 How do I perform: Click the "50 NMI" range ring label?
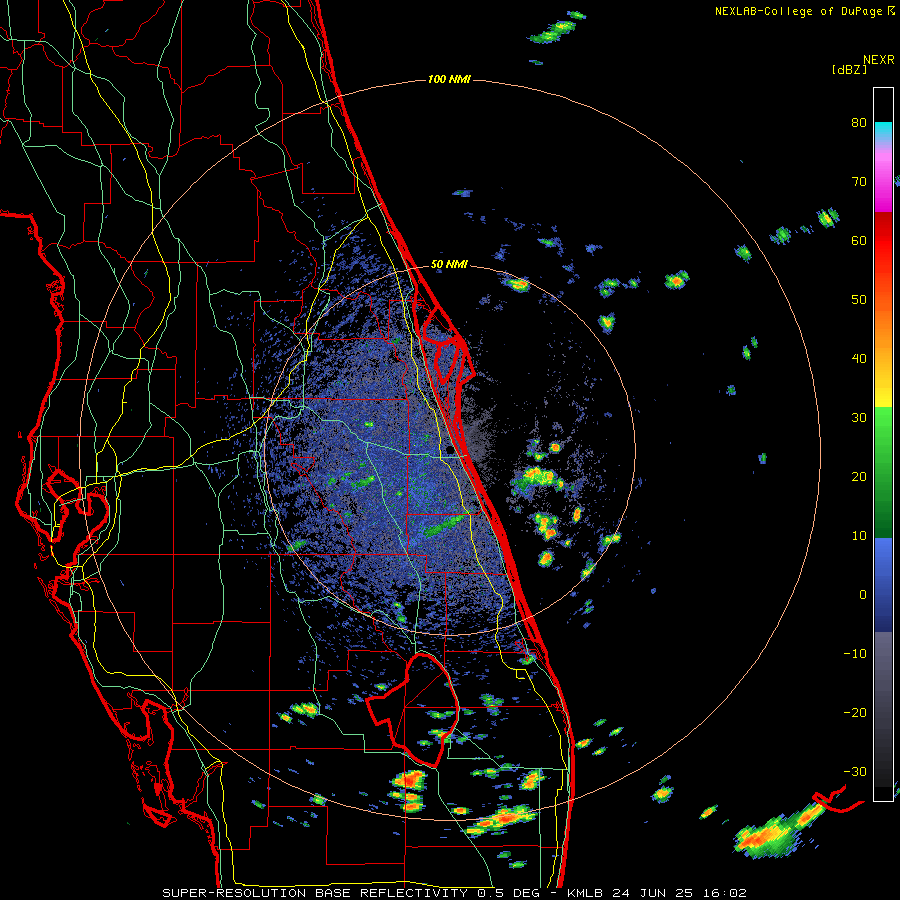pyautogui.click(x=449, y=265)
